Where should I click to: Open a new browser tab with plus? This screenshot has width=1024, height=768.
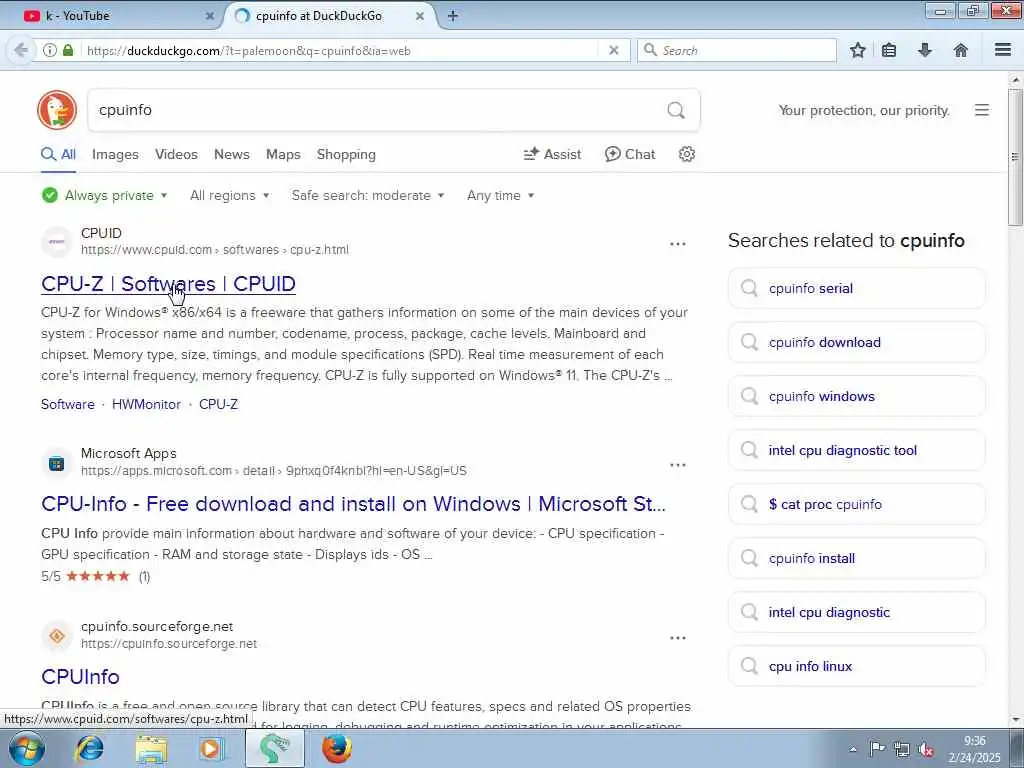pyautogui.click(x=453, y=16)
